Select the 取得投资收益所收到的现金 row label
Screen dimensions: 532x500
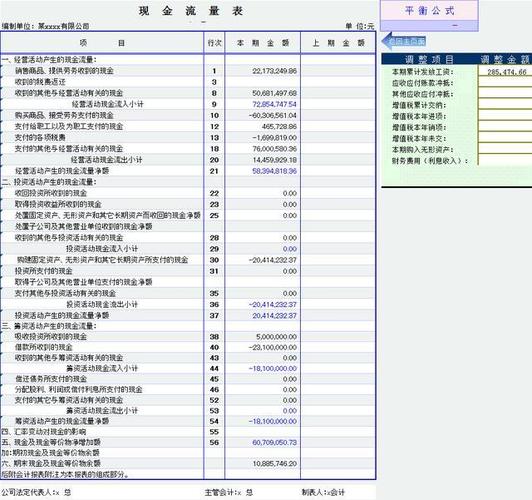coord(58,204)
